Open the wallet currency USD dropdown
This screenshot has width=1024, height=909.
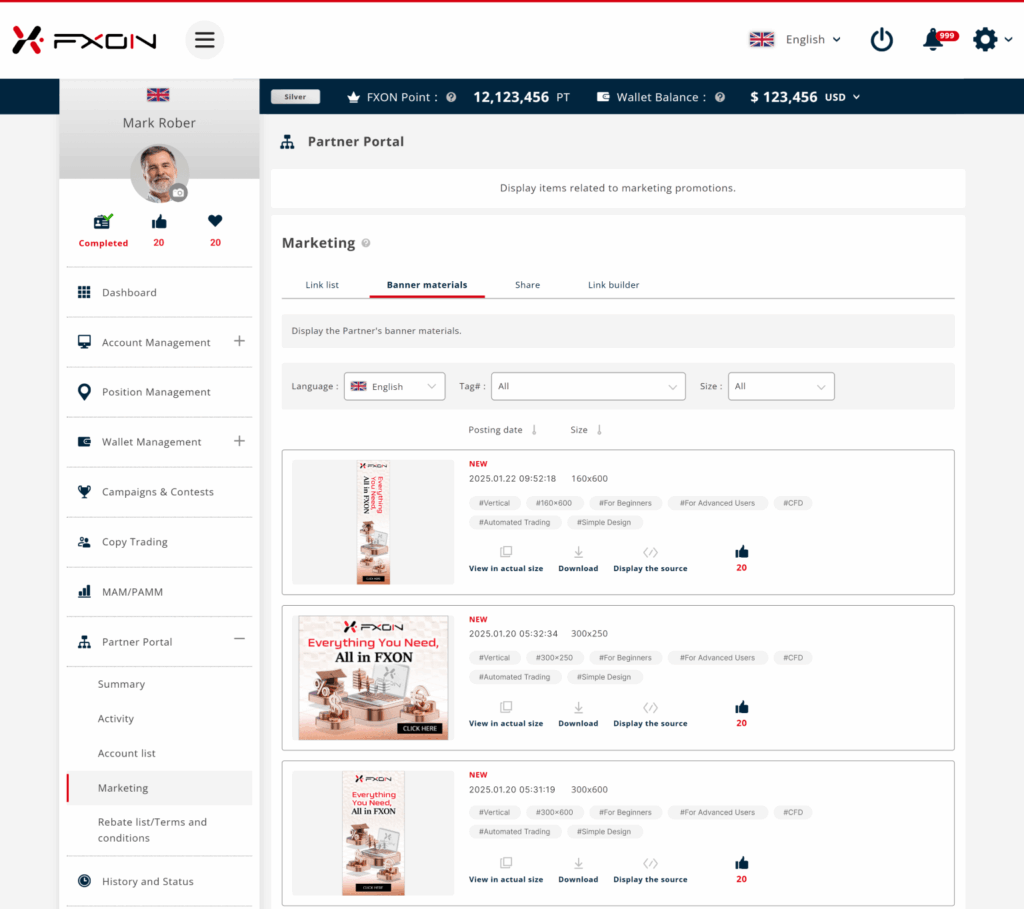click(x=842, y=97)
